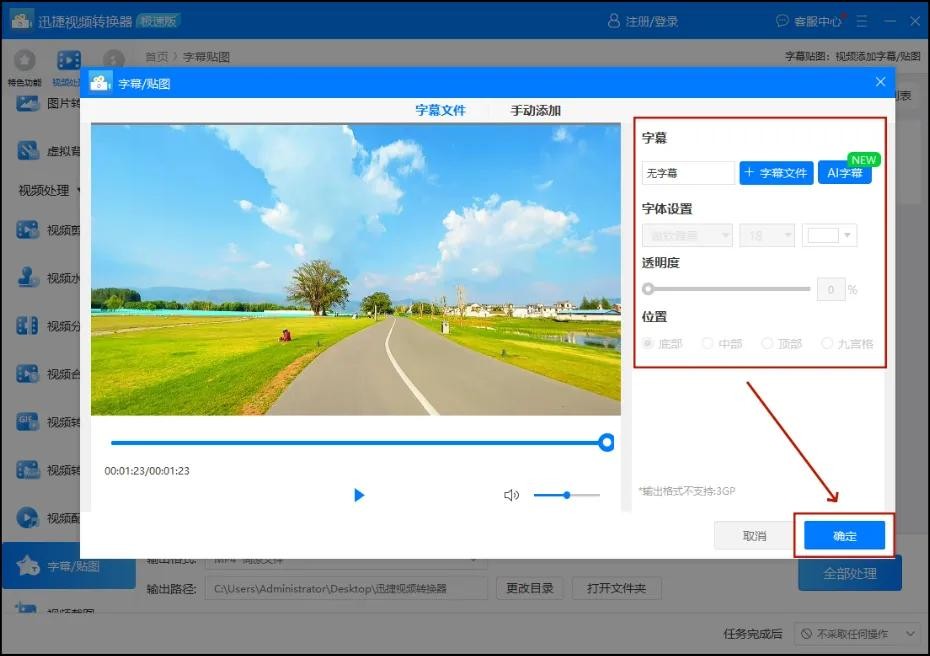
Task: Expand the font size 18 dropdown
Action: point(767,236)
